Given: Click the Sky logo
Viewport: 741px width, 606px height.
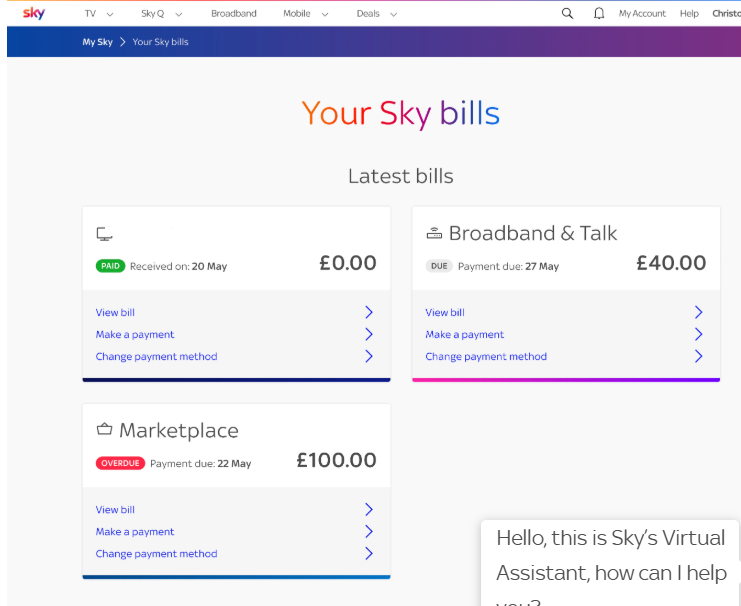Looking at the screenshot, I should [x=34, y=13].
